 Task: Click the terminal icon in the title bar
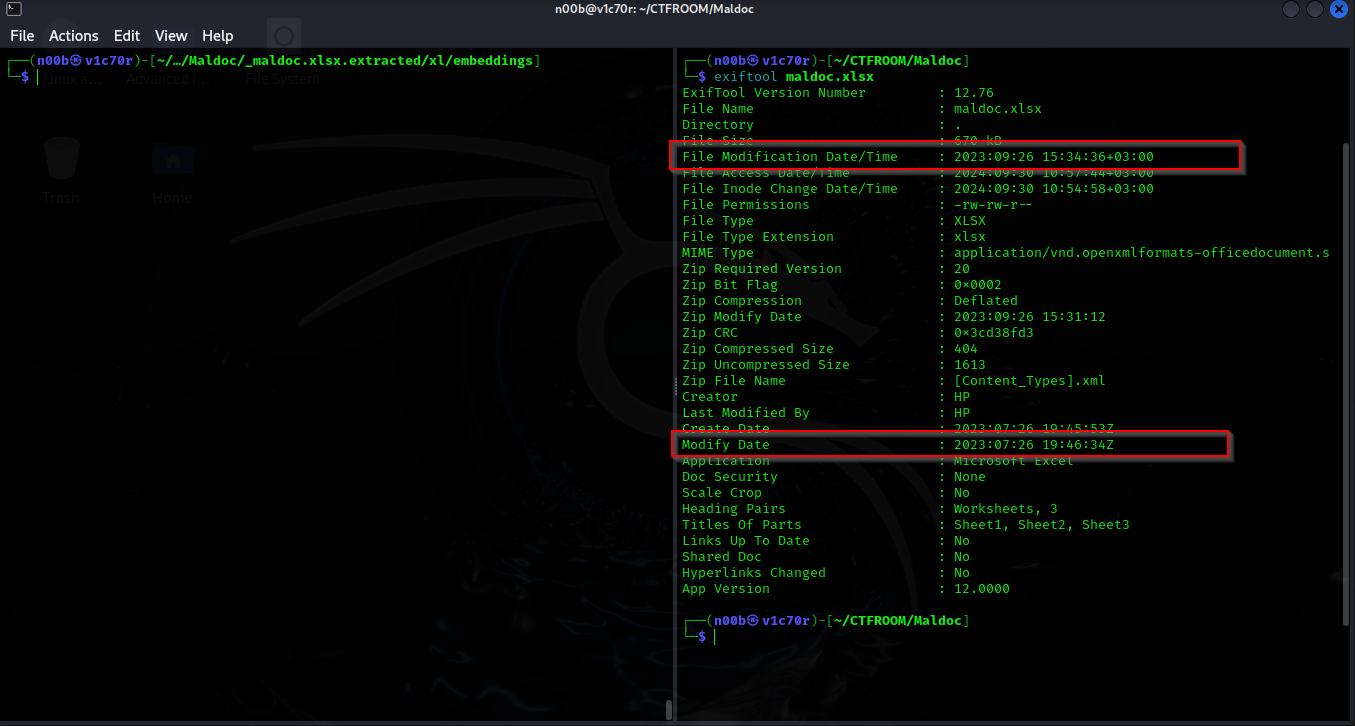(13, 9)
